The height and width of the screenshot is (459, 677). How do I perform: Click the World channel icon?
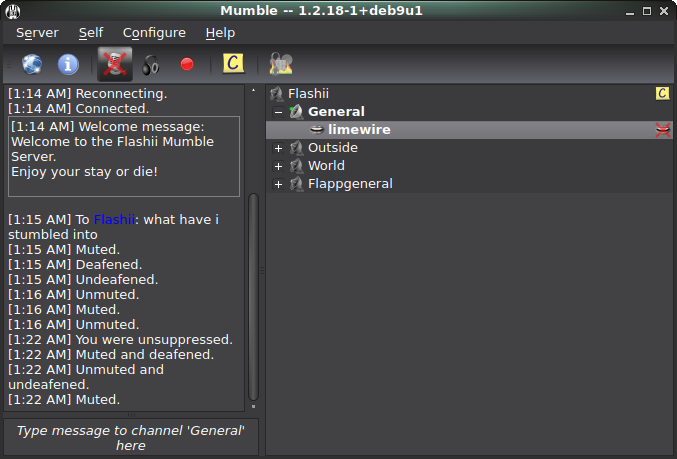tap(296, 166)
